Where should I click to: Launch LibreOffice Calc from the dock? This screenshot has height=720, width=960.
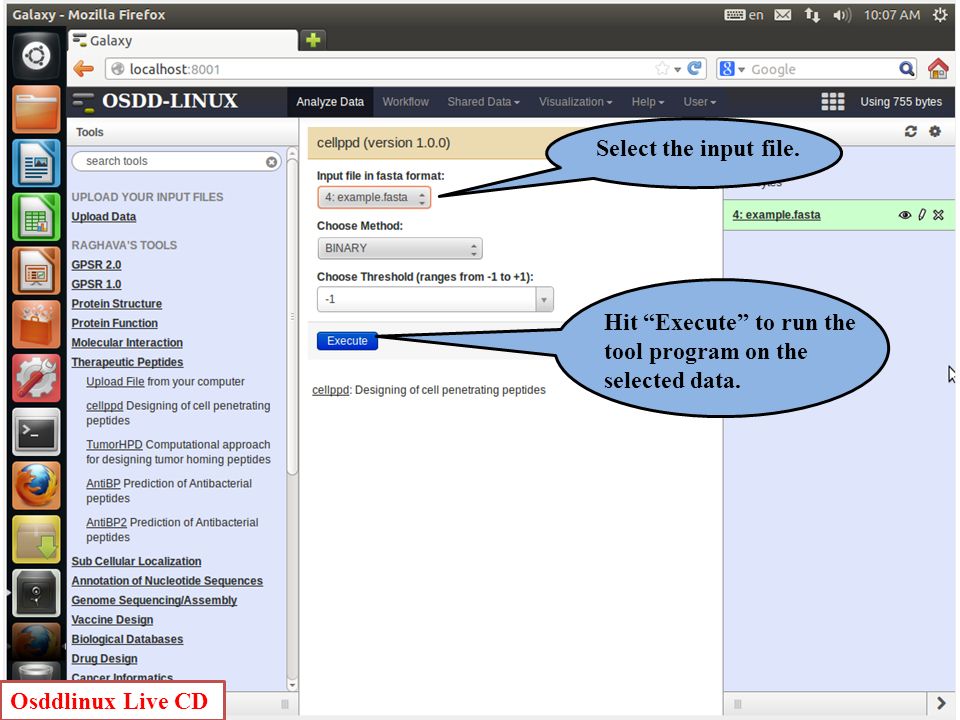click(x=36, y=217)
